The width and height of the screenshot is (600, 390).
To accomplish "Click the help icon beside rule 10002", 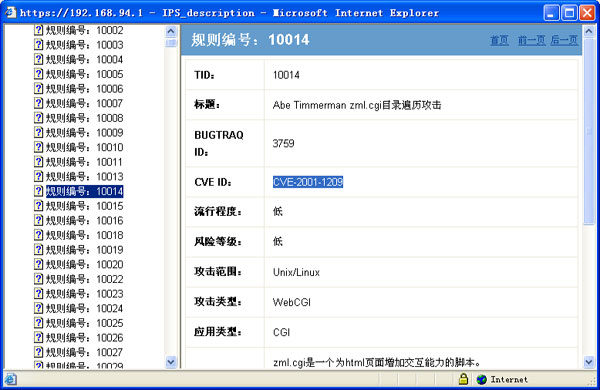I will click(x=38, y=30).
